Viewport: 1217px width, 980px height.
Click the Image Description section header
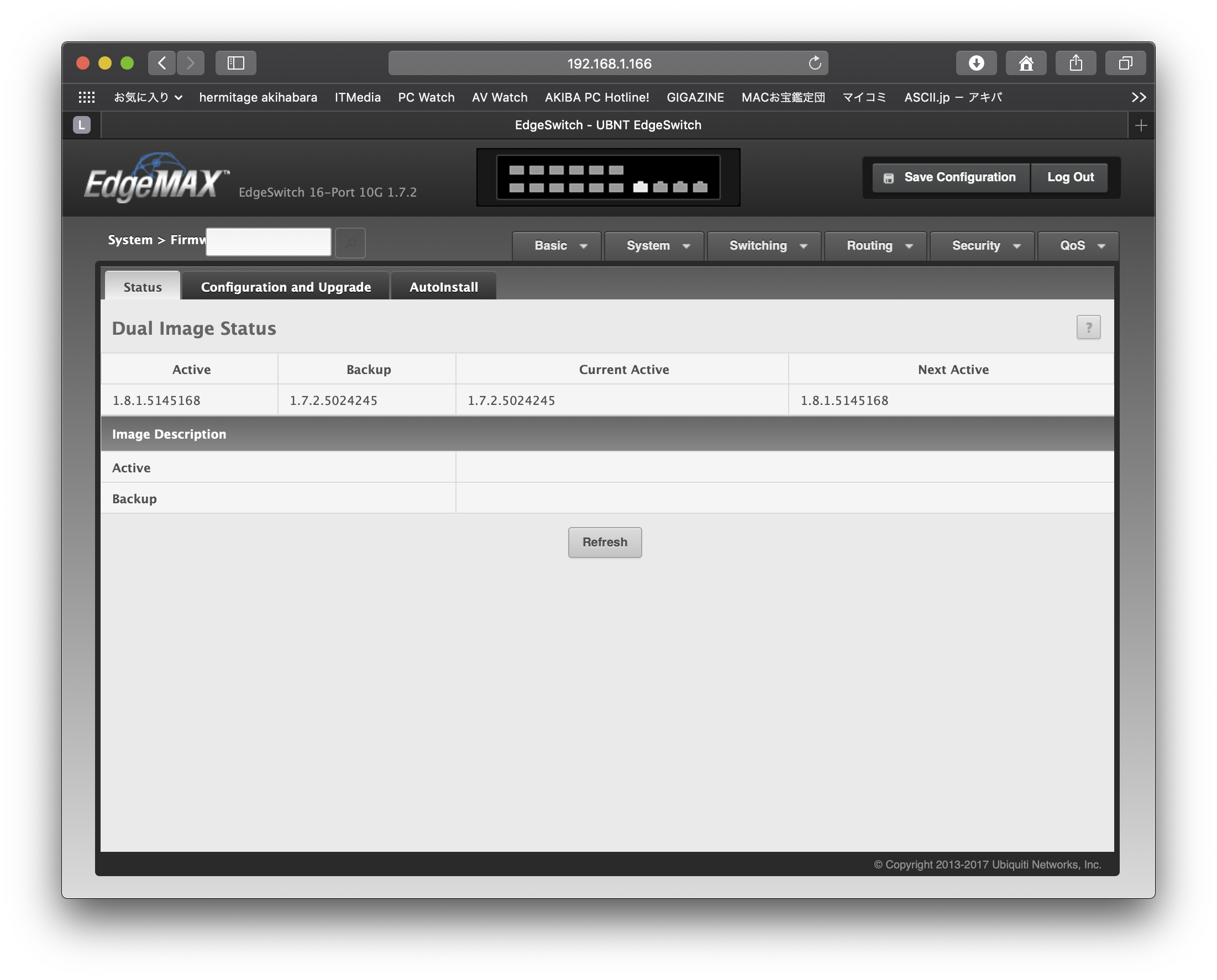(x=607, y=434)
